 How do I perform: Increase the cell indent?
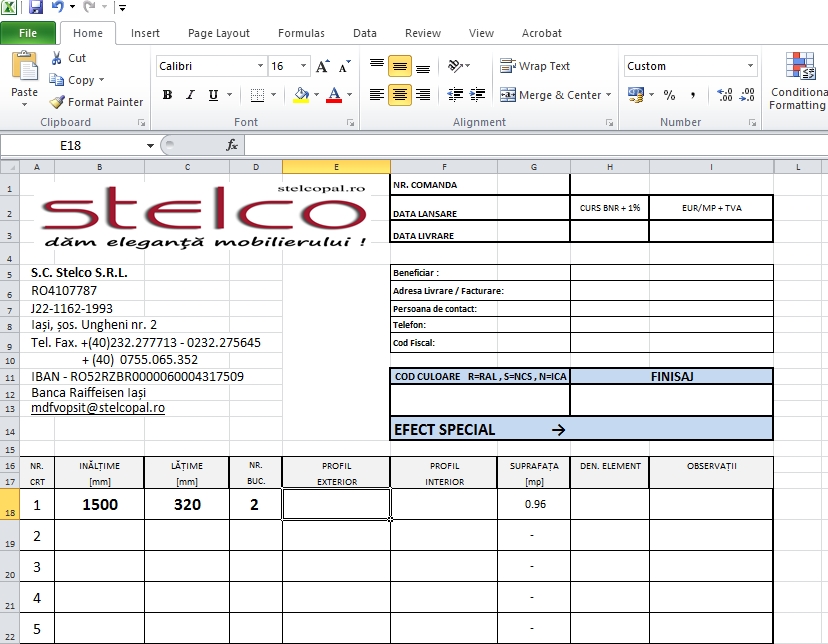pos(477,95)
